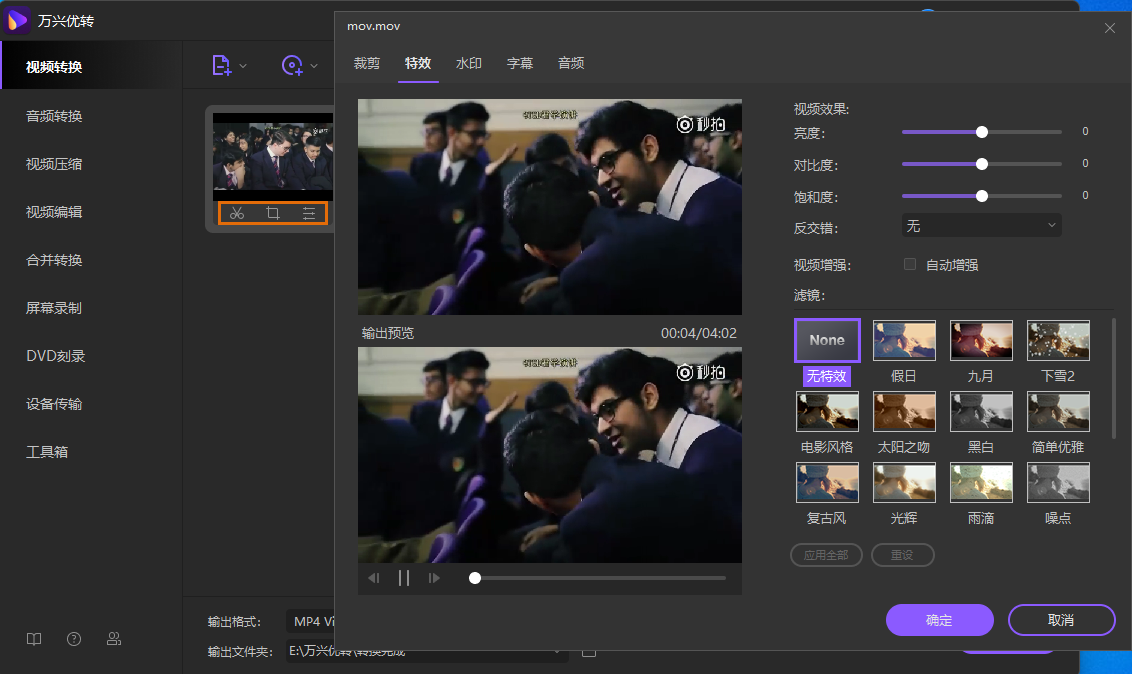
Task: Open the user guide book icon
Action: (x=34, y=639)
